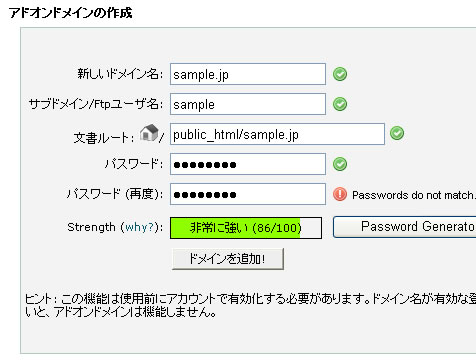The image size is (476, 362).
Task: Click the ヒント hint paragraph text
Action: pos(250,305)
